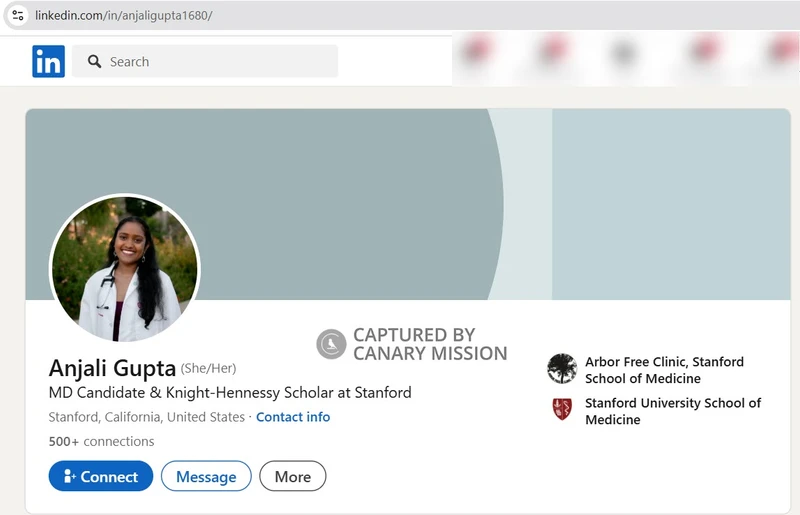Click the add-person icon on Connect button
This screenshot has width=800, height=515.
click(x=69, y=476)
